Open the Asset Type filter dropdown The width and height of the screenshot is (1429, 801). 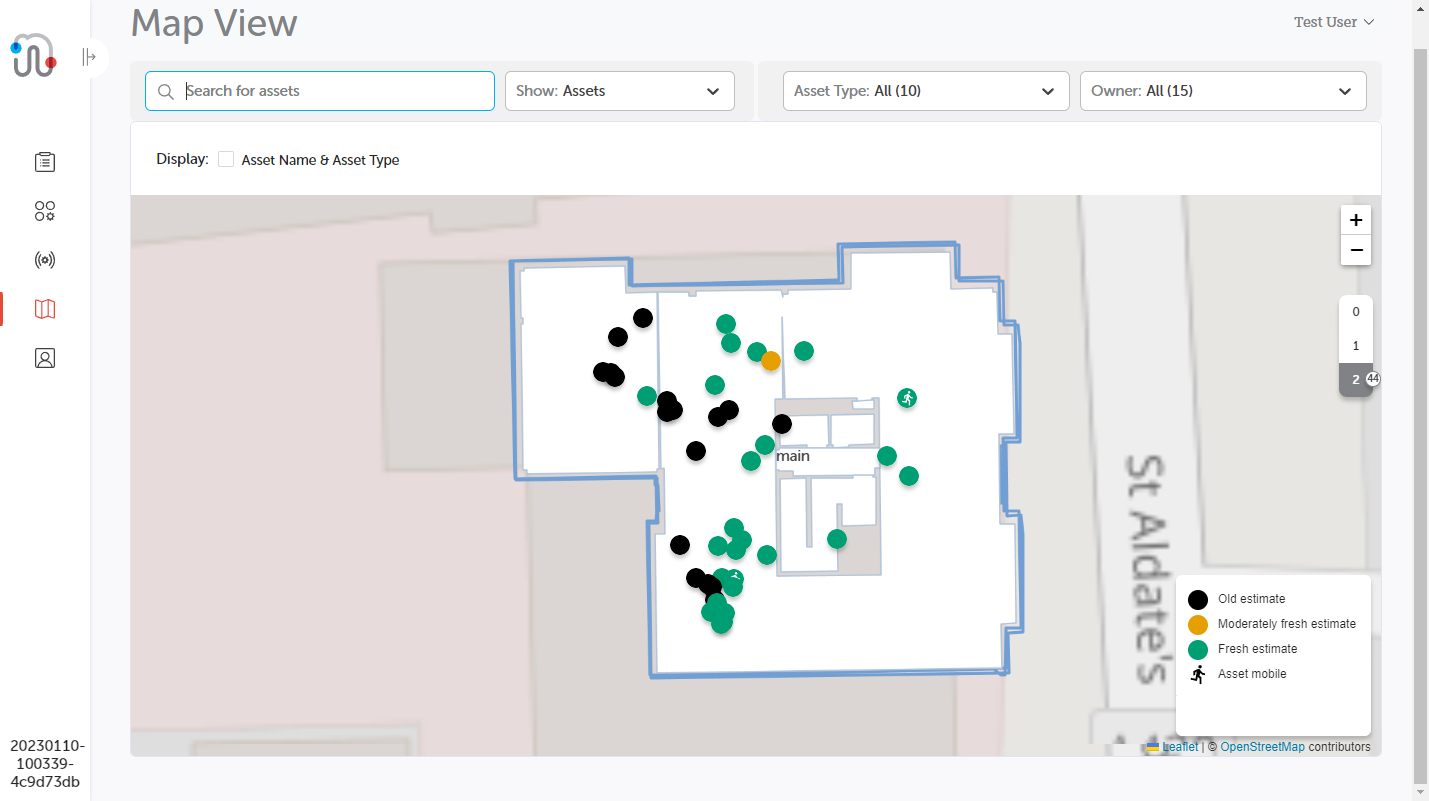(x=925, y=91)
